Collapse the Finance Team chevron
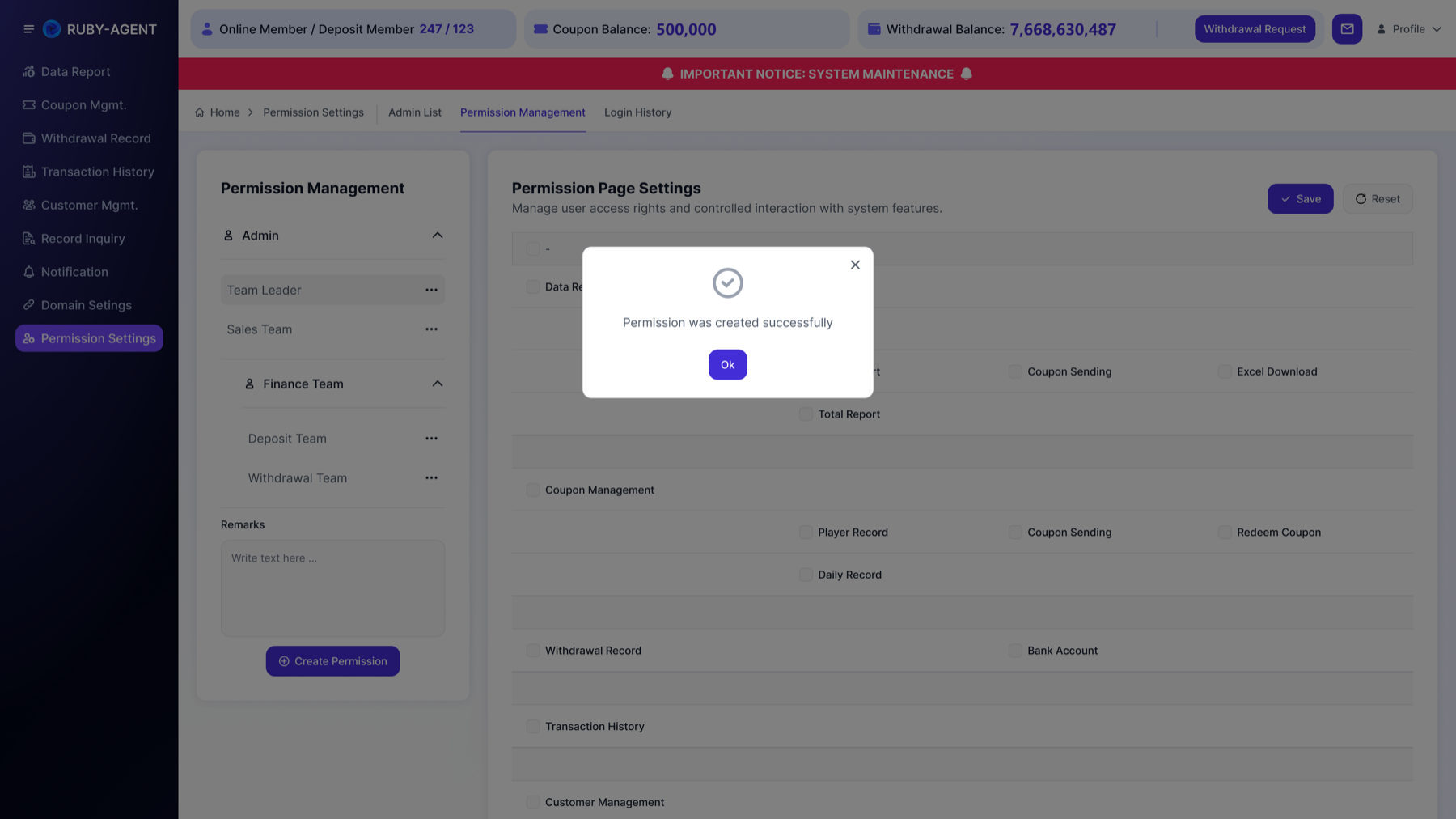1456x819 pixels. point(438,384)
